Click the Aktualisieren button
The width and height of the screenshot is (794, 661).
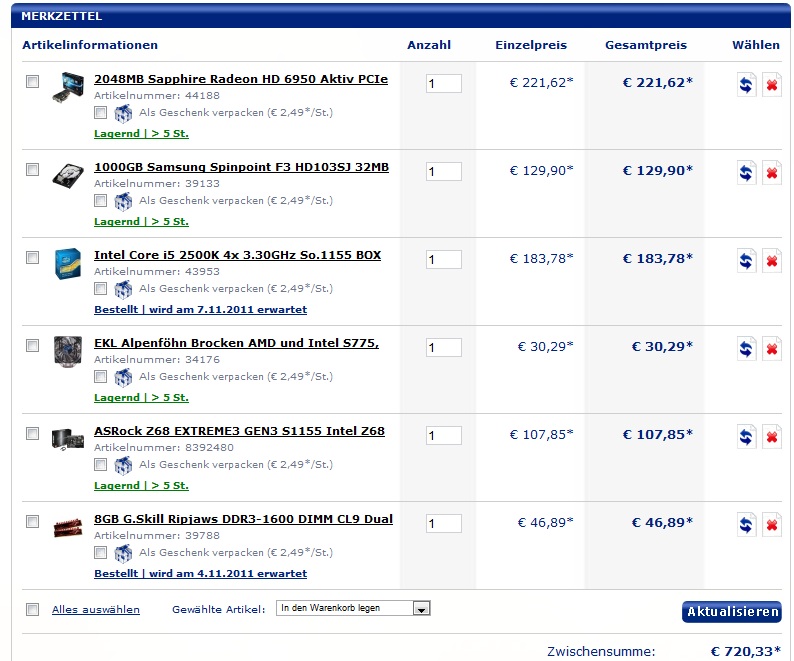(732, 612)
